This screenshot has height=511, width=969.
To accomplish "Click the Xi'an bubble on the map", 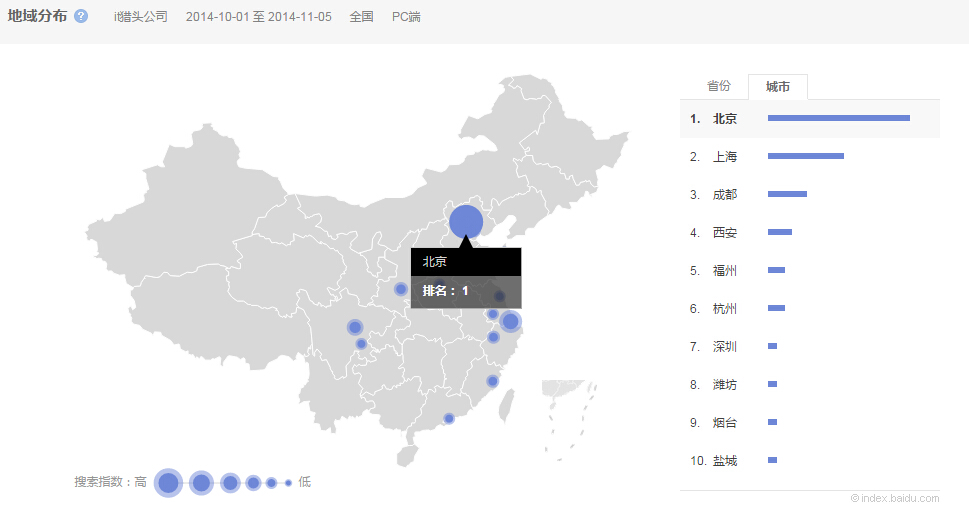I will pyautogui.click(x=401, y=289).
